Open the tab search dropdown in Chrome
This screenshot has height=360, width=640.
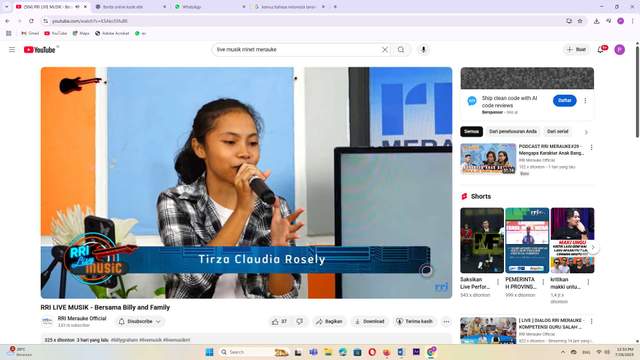click(6, 7)
